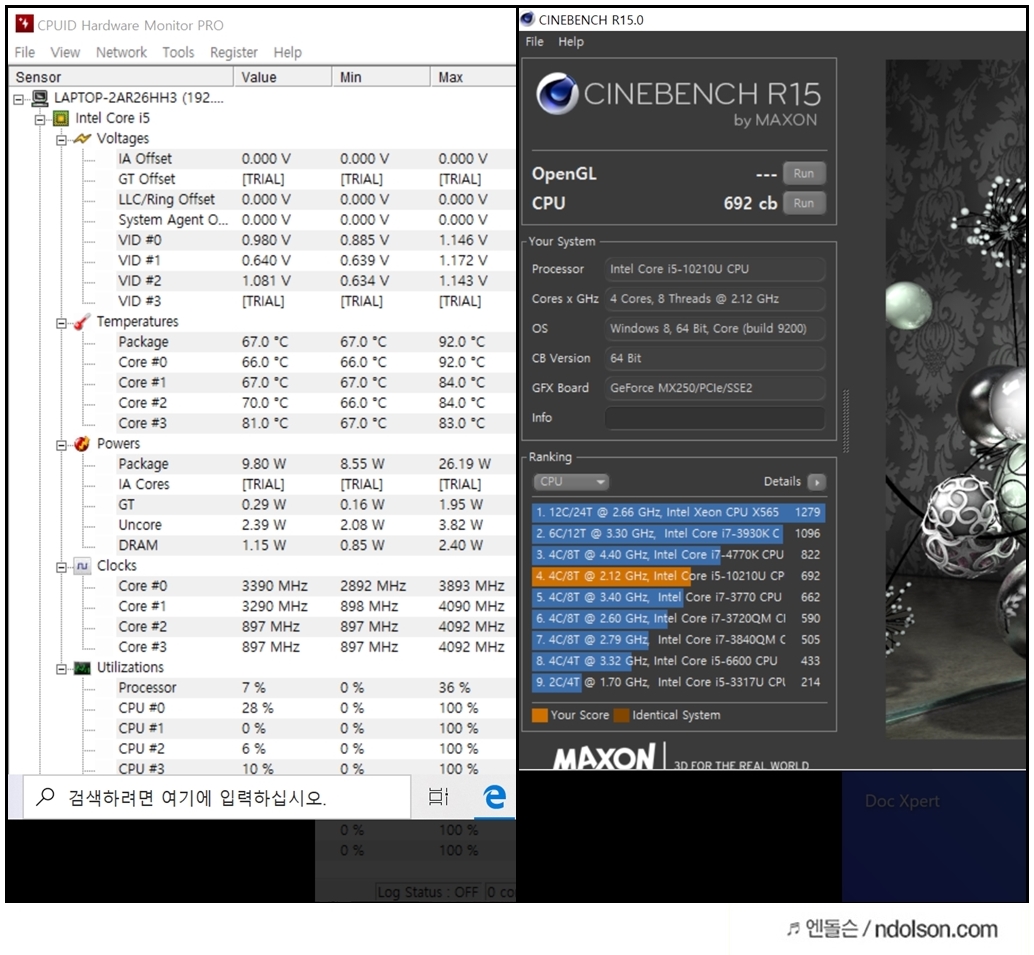This screenshot has width=1034, height=955.
Task: Click the search magnifier icon in taskbar
Action: click(45, 797)
